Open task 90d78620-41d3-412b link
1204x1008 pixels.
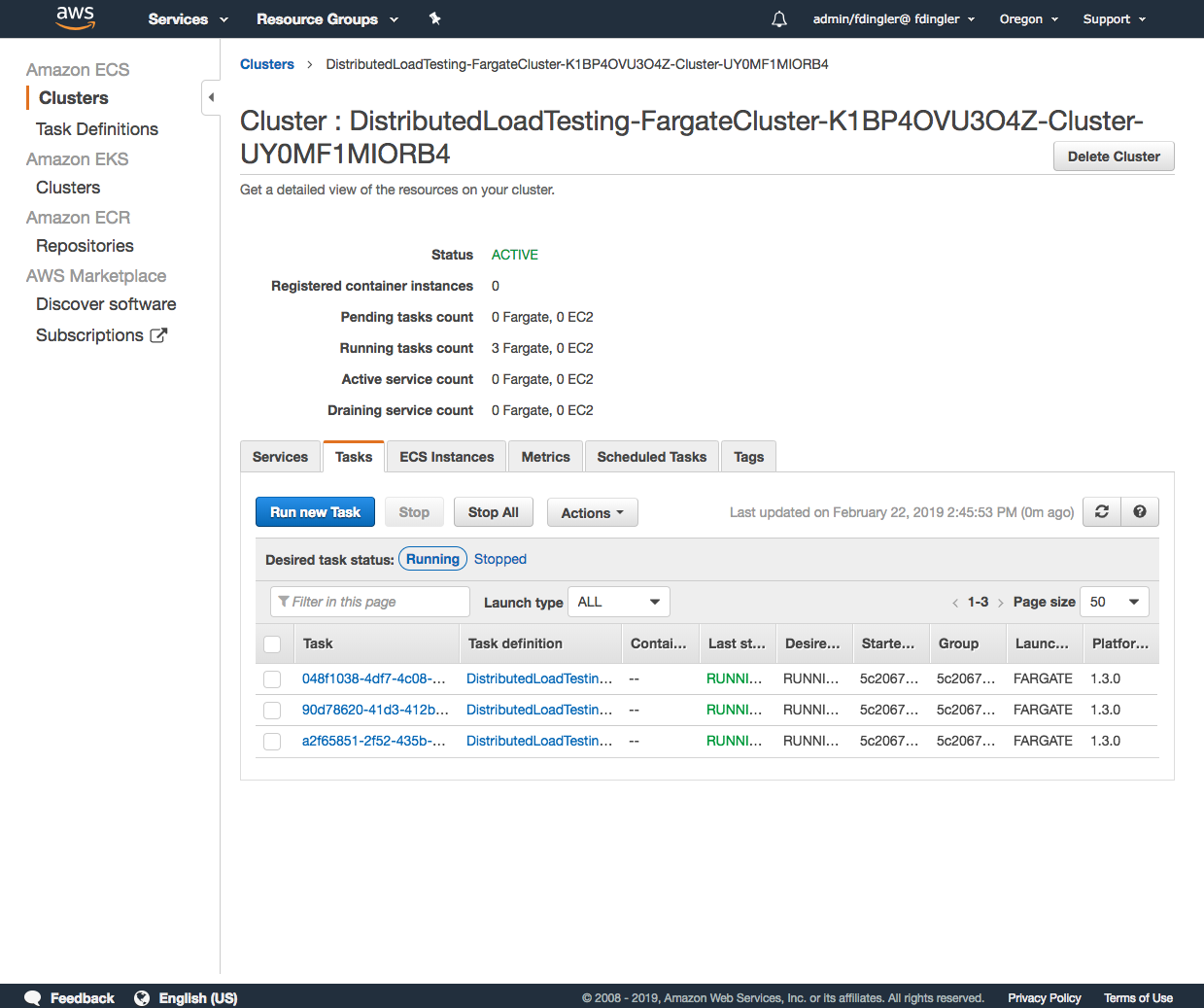point(375,710)
